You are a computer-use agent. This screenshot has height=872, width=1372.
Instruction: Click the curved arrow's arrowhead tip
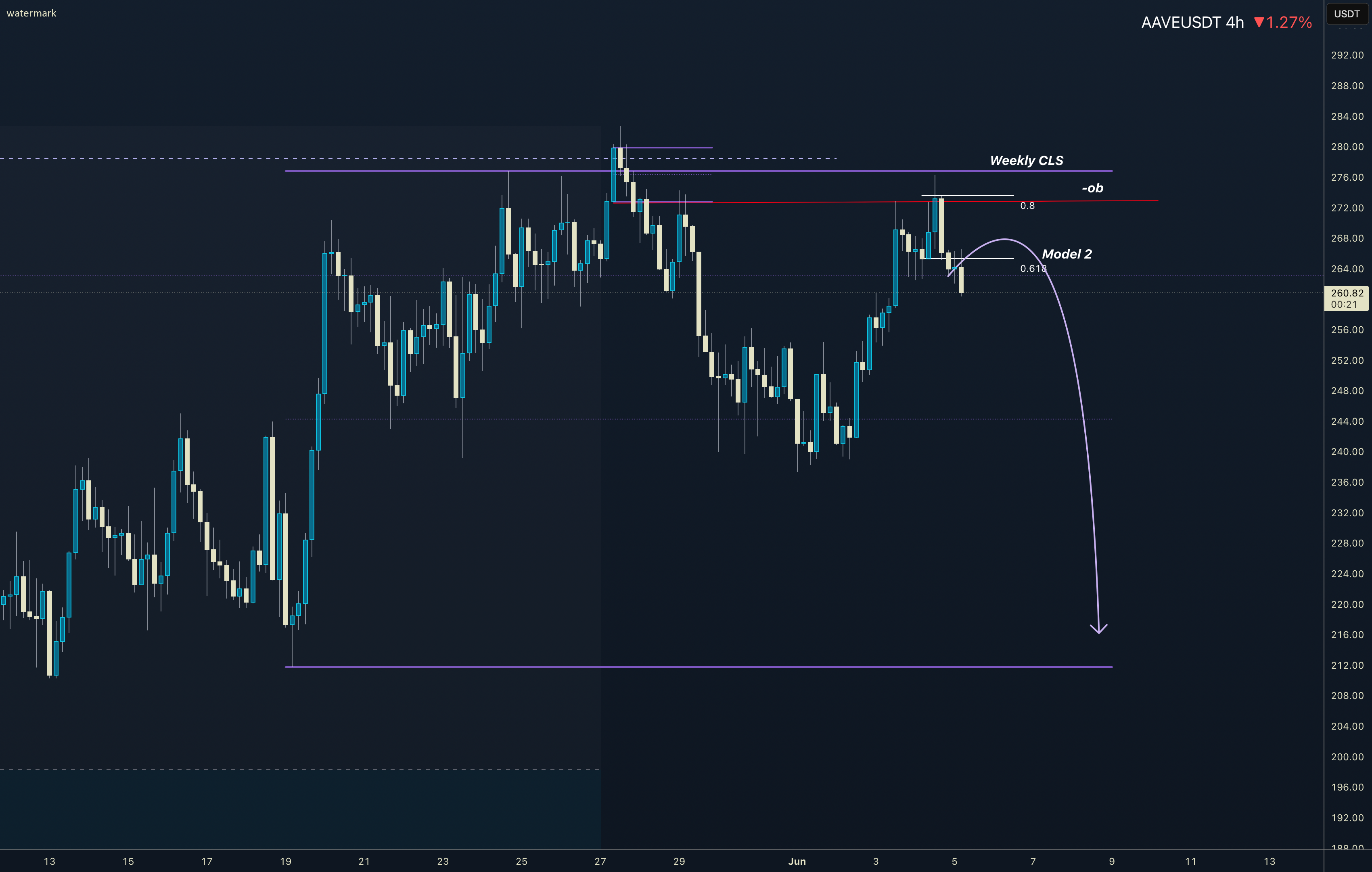1098,631
